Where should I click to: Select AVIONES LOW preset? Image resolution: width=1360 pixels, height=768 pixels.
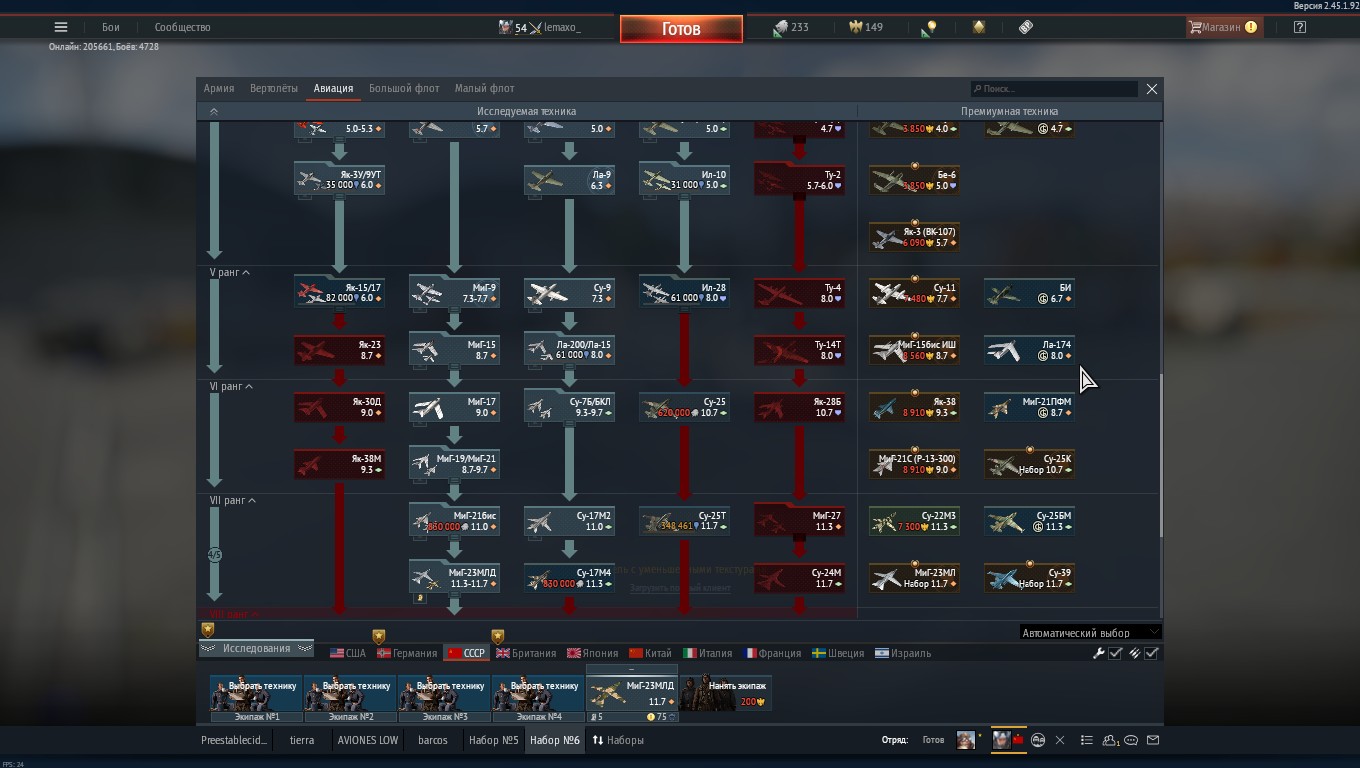(367, 740)
